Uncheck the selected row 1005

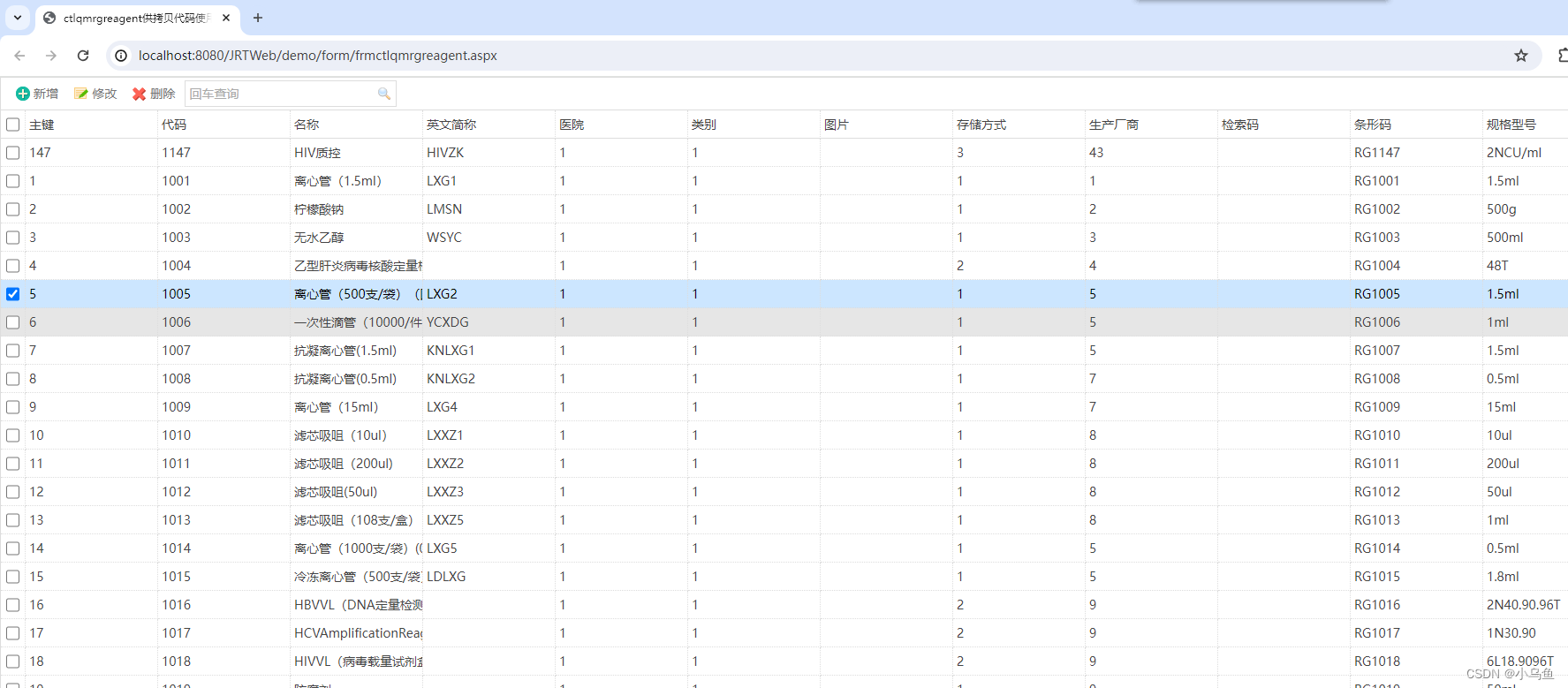(12, 294)
